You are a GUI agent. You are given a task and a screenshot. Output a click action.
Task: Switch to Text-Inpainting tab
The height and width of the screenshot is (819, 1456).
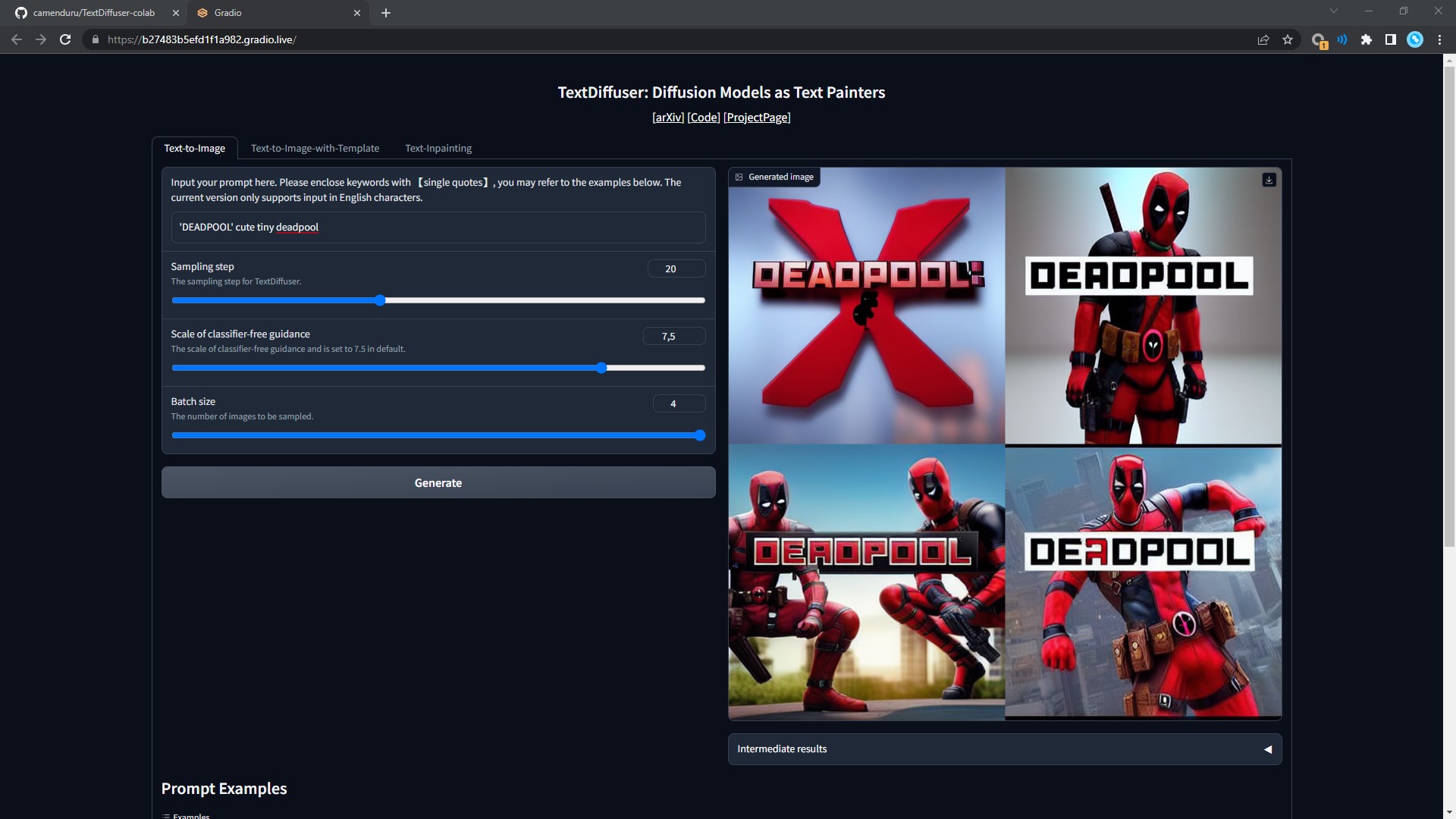(438, 148)
